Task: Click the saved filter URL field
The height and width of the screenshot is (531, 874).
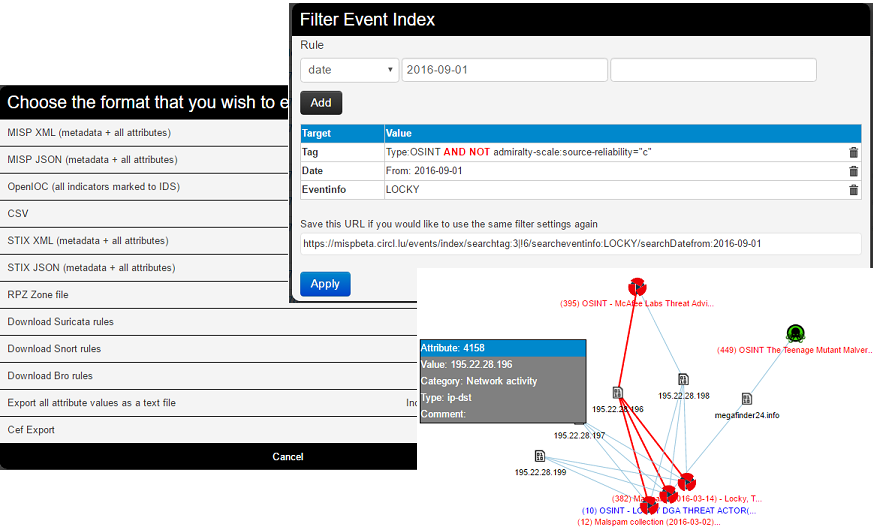Action: click(x=580, y=244)
